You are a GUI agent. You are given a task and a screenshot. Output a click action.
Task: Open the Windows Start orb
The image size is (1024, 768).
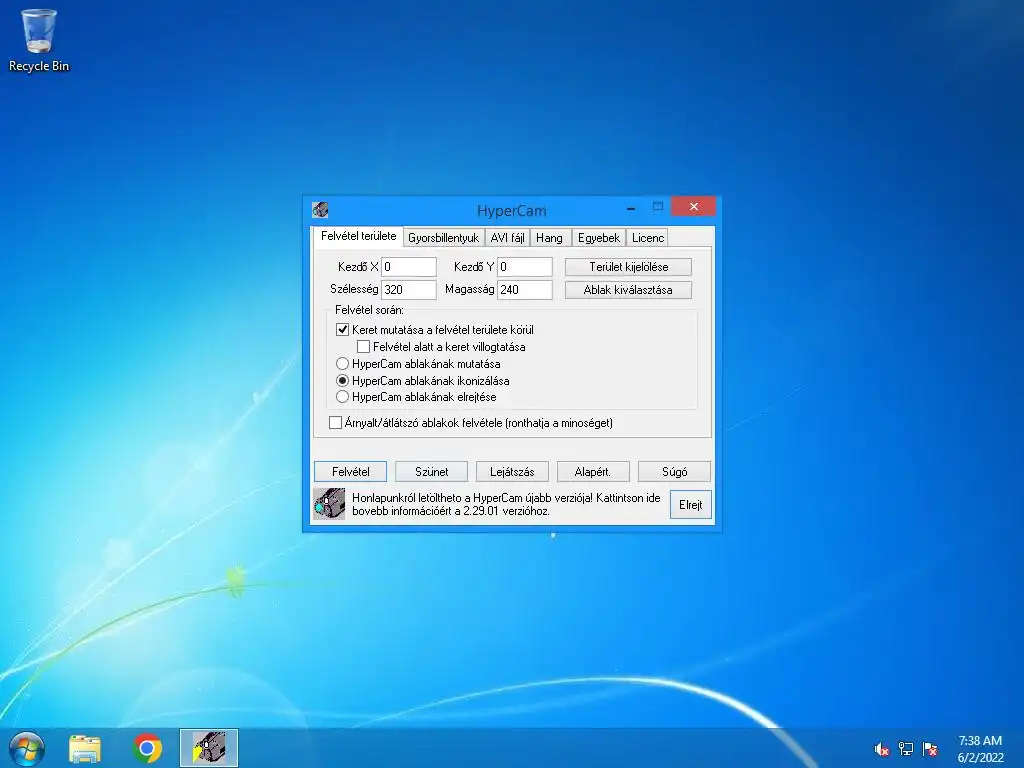coord(27,748)
